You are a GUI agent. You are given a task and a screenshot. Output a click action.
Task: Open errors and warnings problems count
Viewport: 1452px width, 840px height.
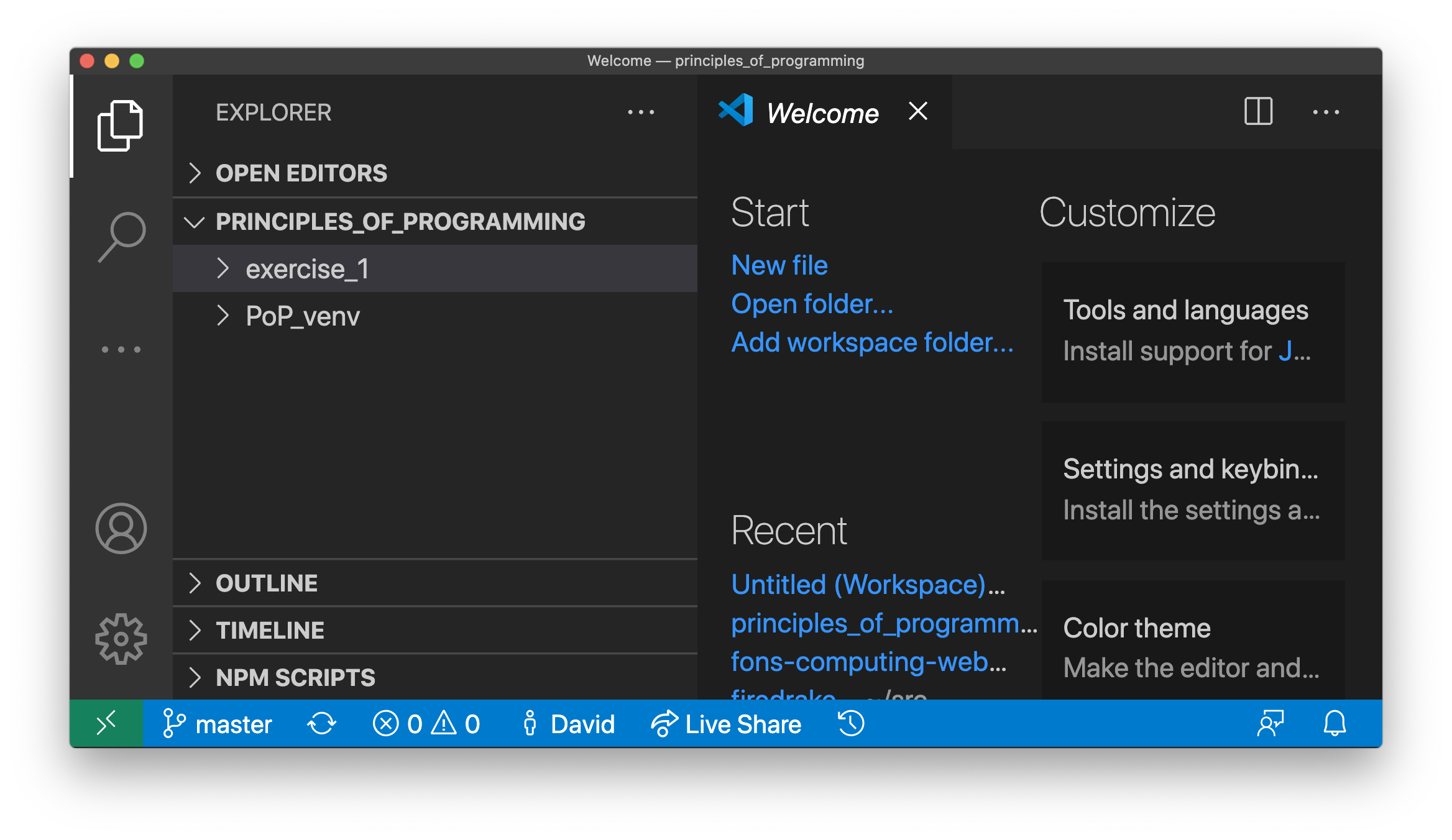(426, 724)
